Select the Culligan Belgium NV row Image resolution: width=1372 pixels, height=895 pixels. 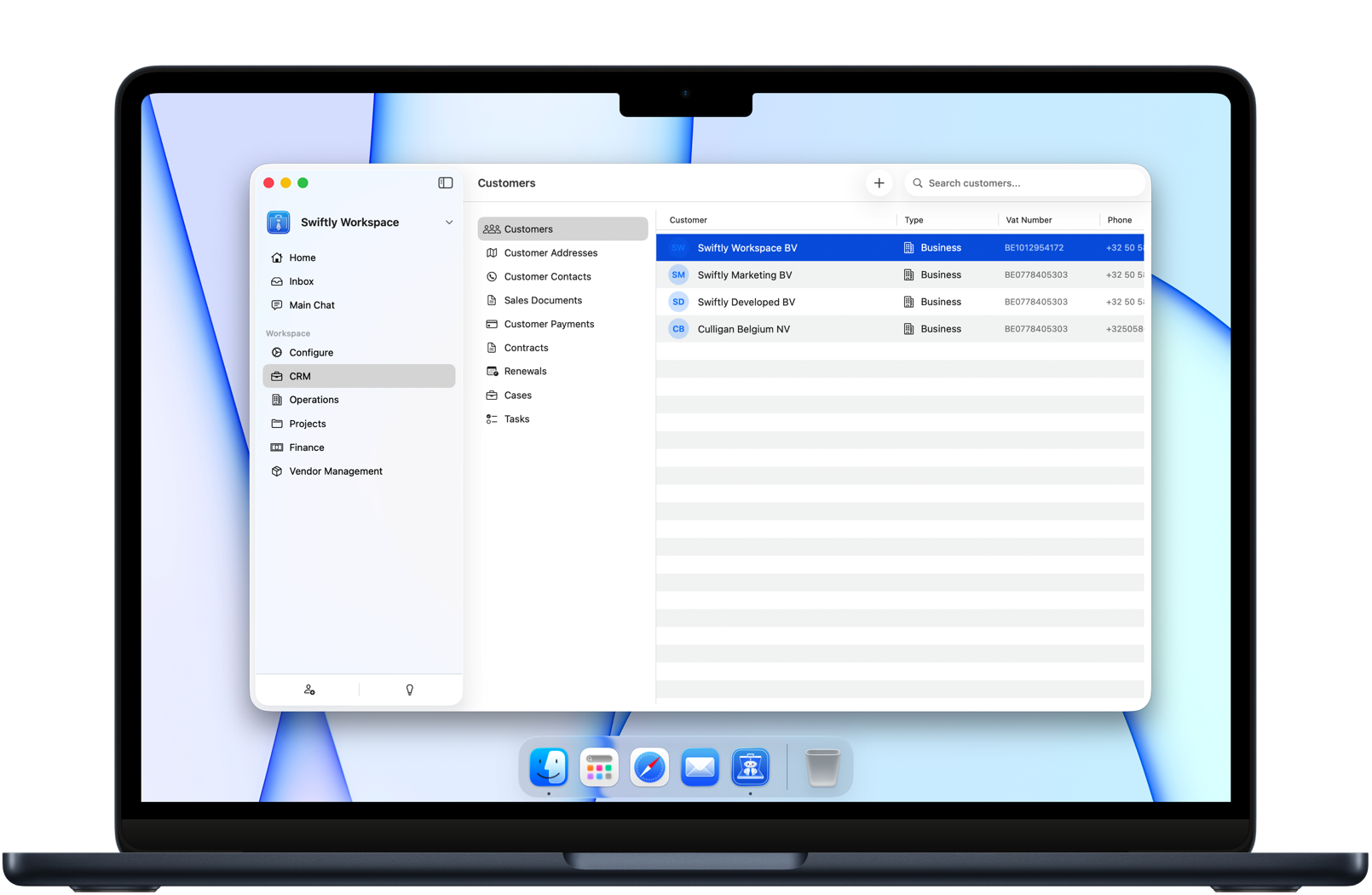click(x=743, y=329)
